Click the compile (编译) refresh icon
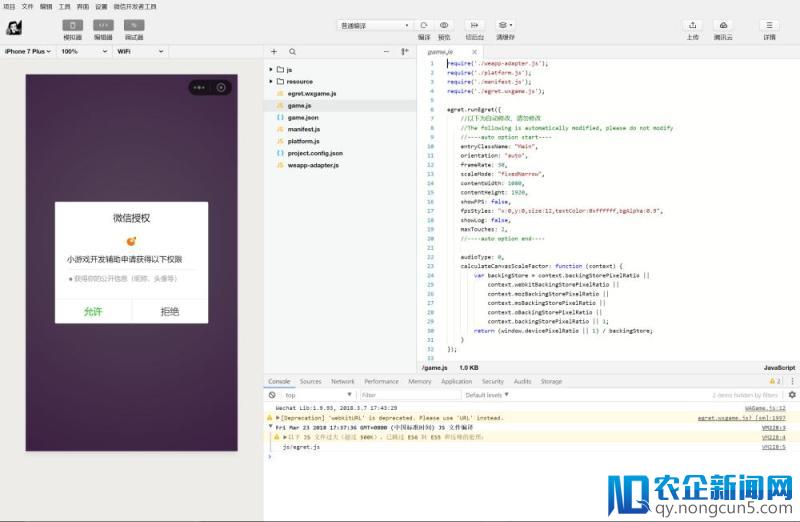 tap(423, 25)
